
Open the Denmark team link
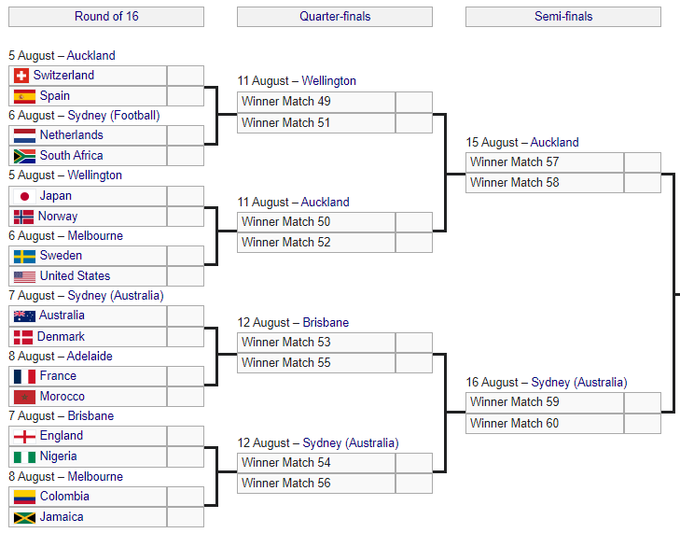point(61,337)
